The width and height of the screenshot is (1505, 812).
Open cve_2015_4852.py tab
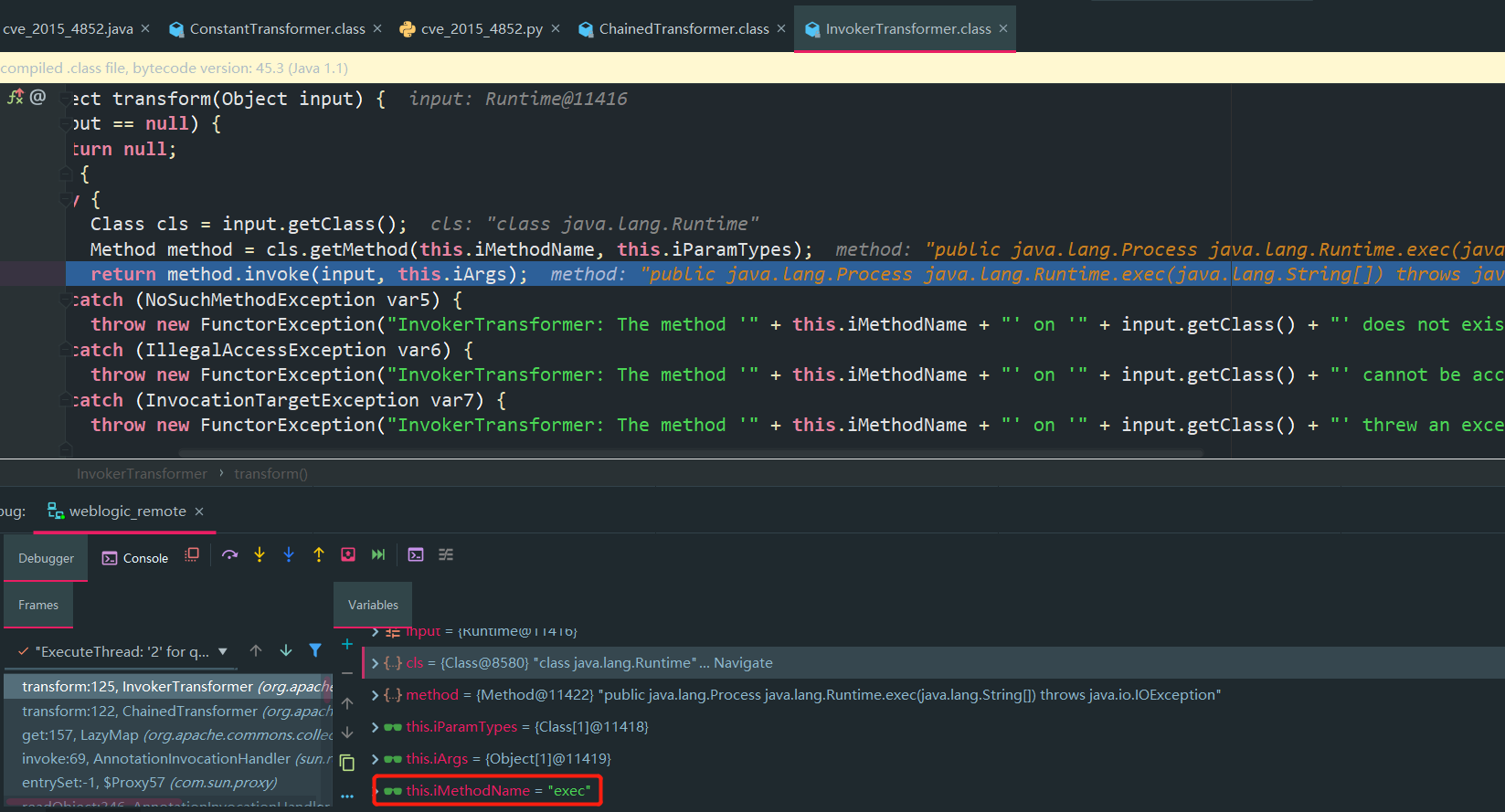pos(482,29)
